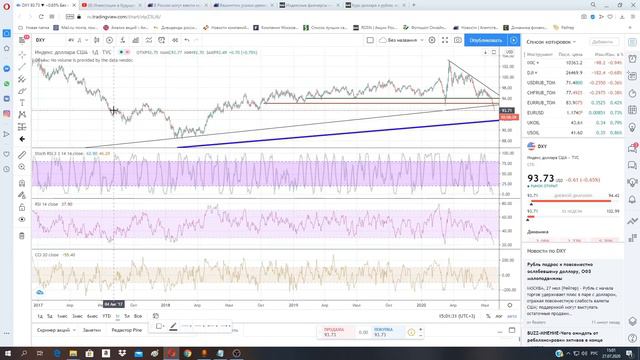Select the crosshair cursor tool
640x360 pixels.
pyautogui.click(x=22, y=54)
